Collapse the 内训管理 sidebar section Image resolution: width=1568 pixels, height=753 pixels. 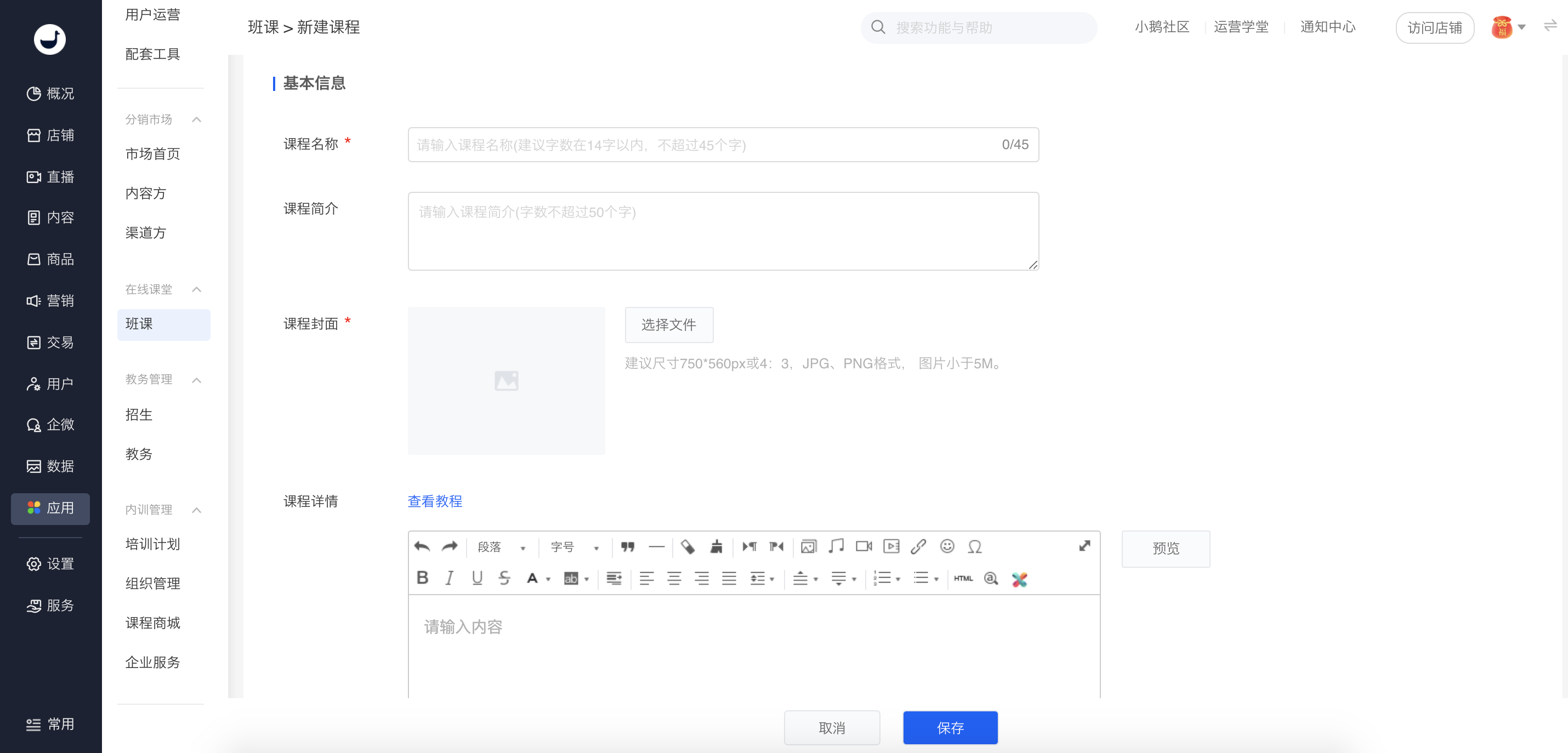click(x=196, y=510)
